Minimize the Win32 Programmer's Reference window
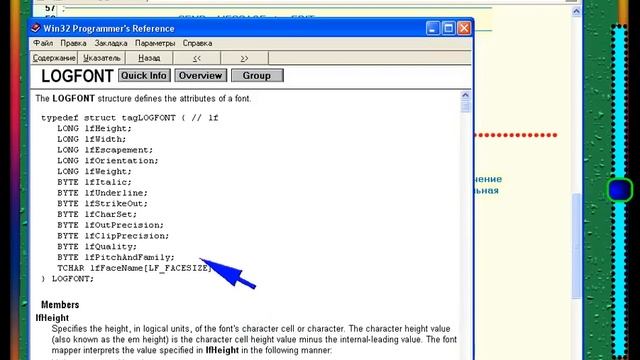 [433, 28]
